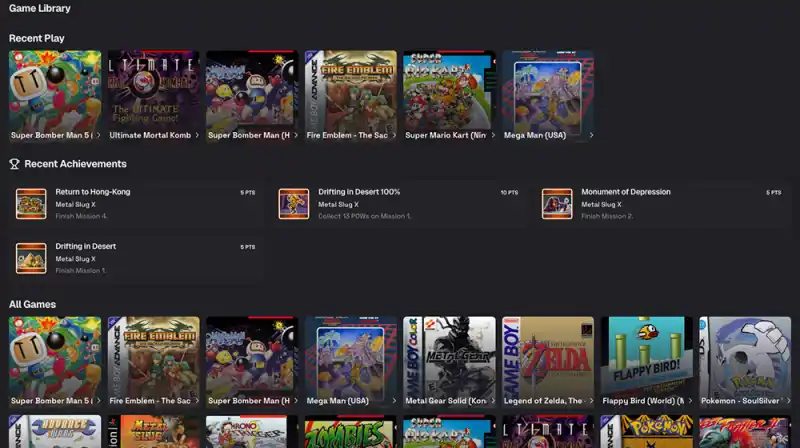Click the Drifting in Desert 5 PTS achievement badge
The height and width of the screenshot is (448, 800).
pos(31,258)
